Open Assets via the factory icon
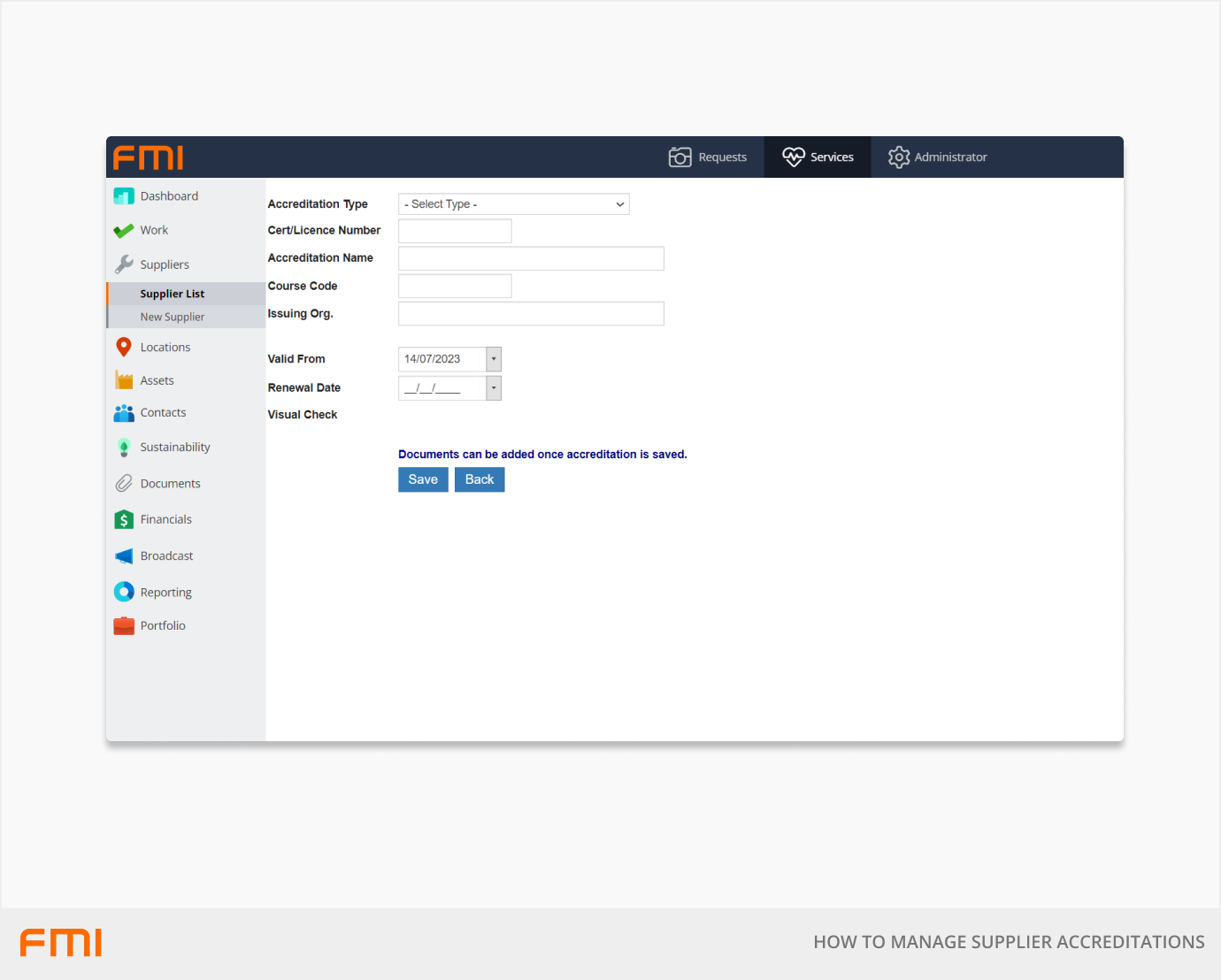The height and width of the screenshot is (980, 1221). tap(124, 380)
